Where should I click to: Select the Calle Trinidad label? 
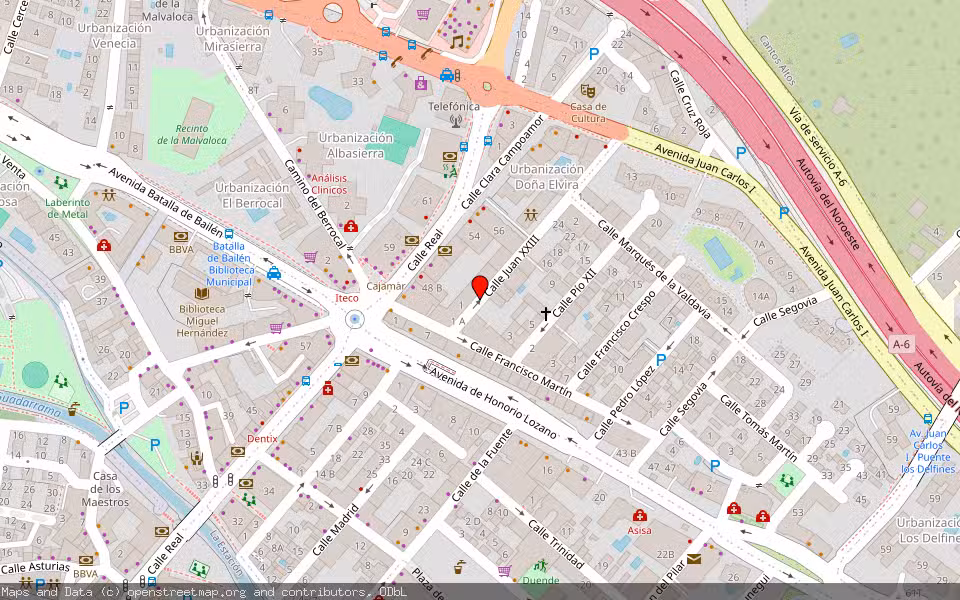[x=556, y=544]
